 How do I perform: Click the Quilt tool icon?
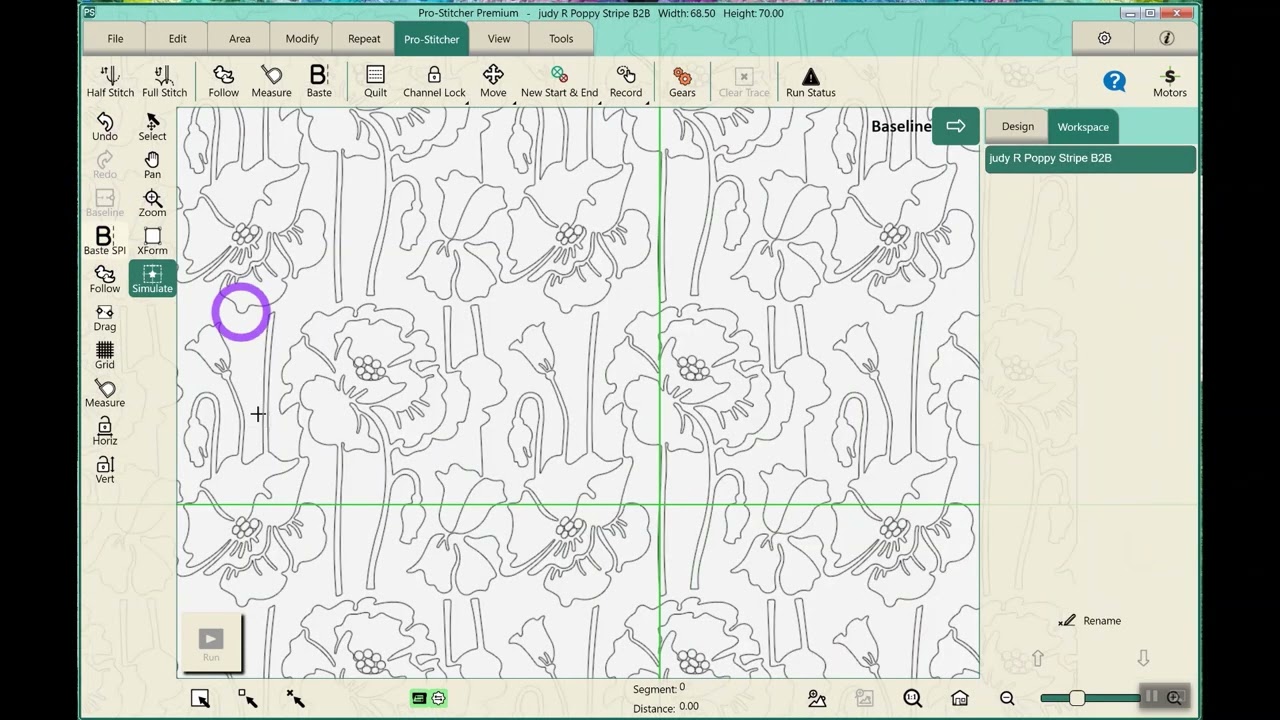coord(375,82)
